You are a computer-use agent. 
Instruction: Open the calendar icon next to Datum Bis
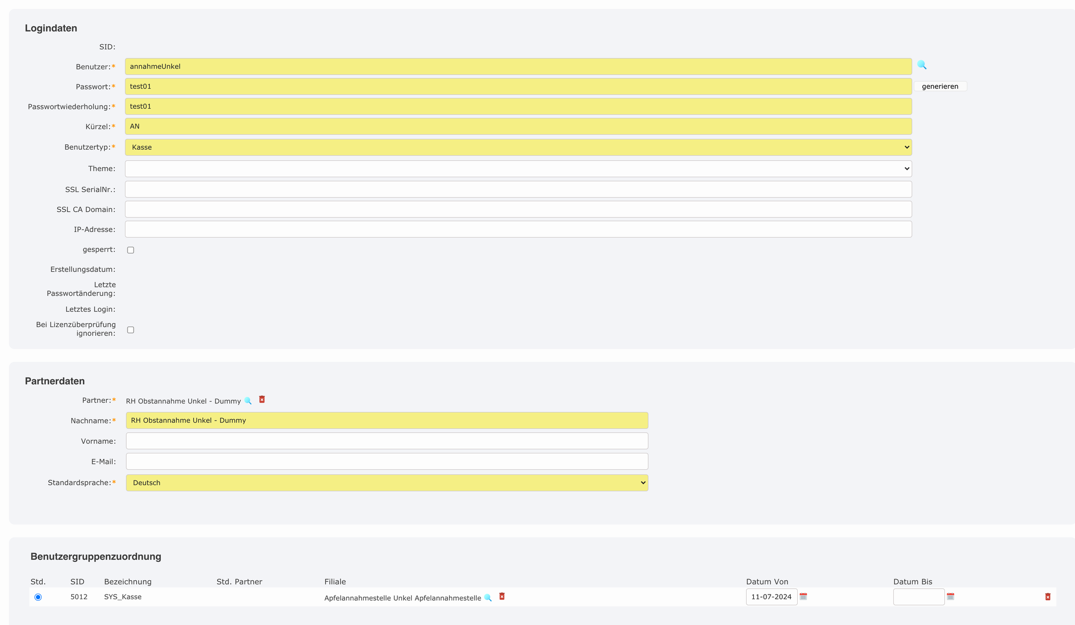(952, 596)
